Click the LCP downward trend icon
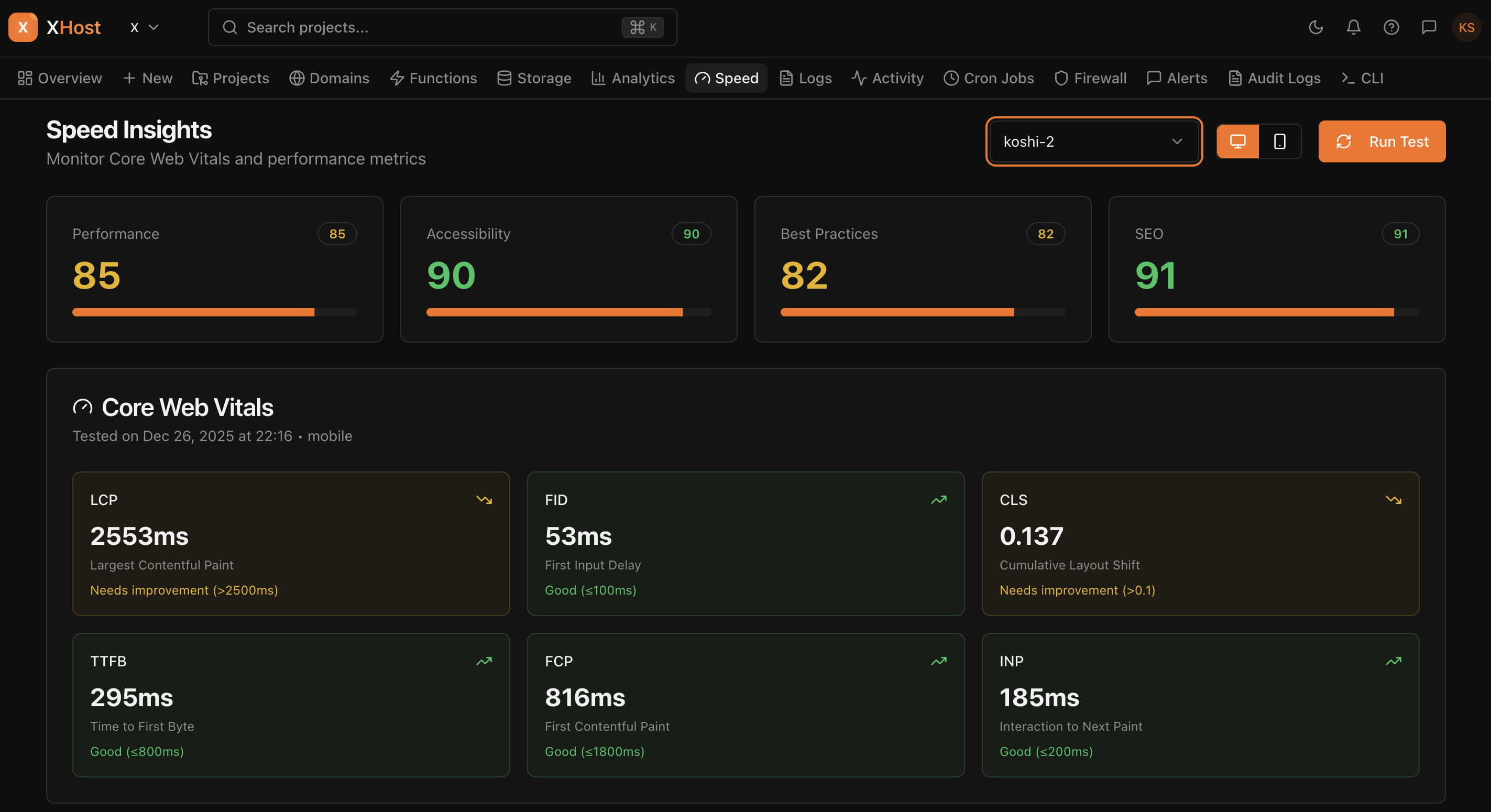Viewport: 1491px width, 812px height. click(484, 499)
